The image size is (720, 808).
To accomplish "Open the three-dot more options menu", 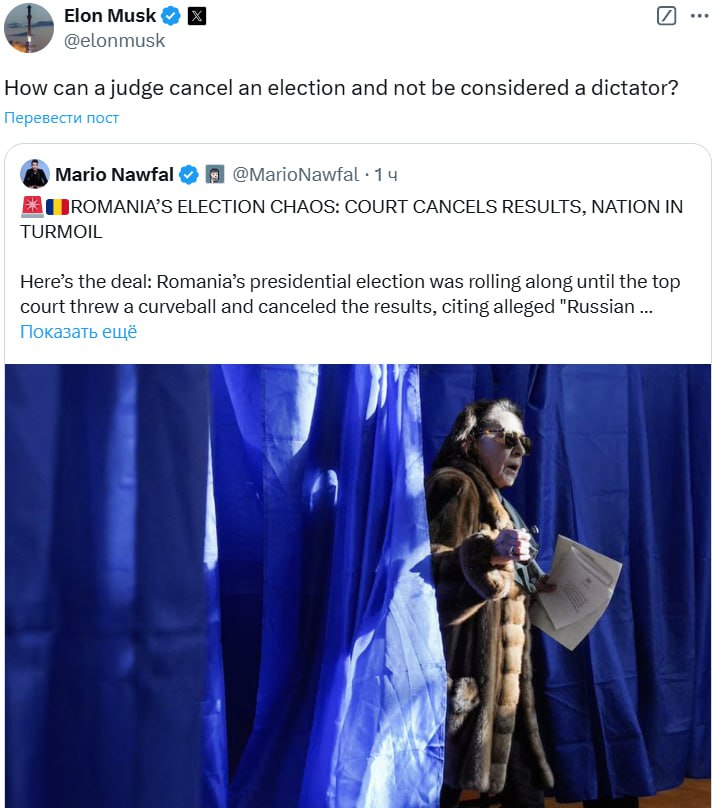I will pyautogui.click(x=699, y=16).
